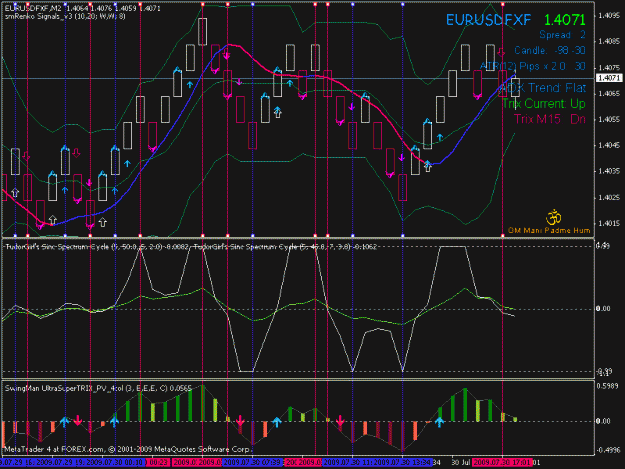Click 1.4065 on the price scale

[608, 93]
